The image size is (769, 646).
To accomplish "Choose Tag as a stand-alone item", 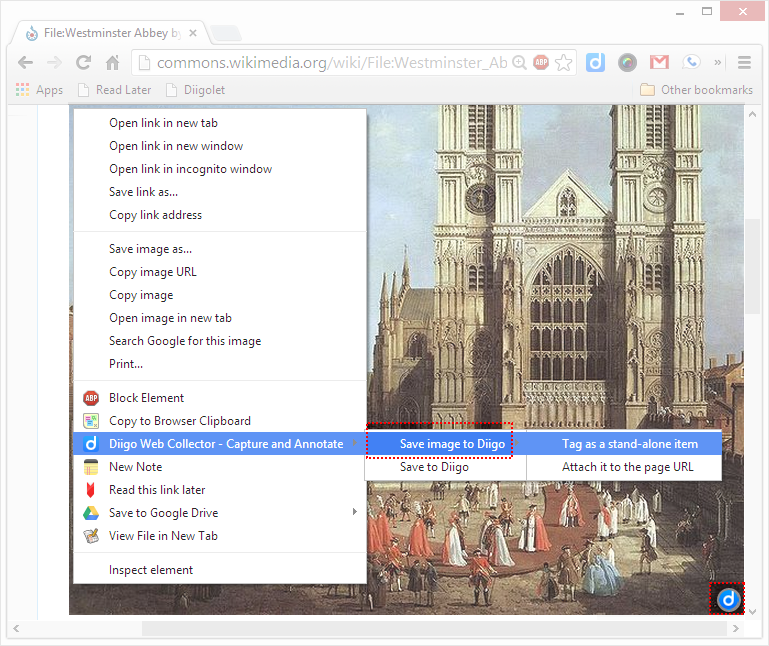I will coord(624,444).
